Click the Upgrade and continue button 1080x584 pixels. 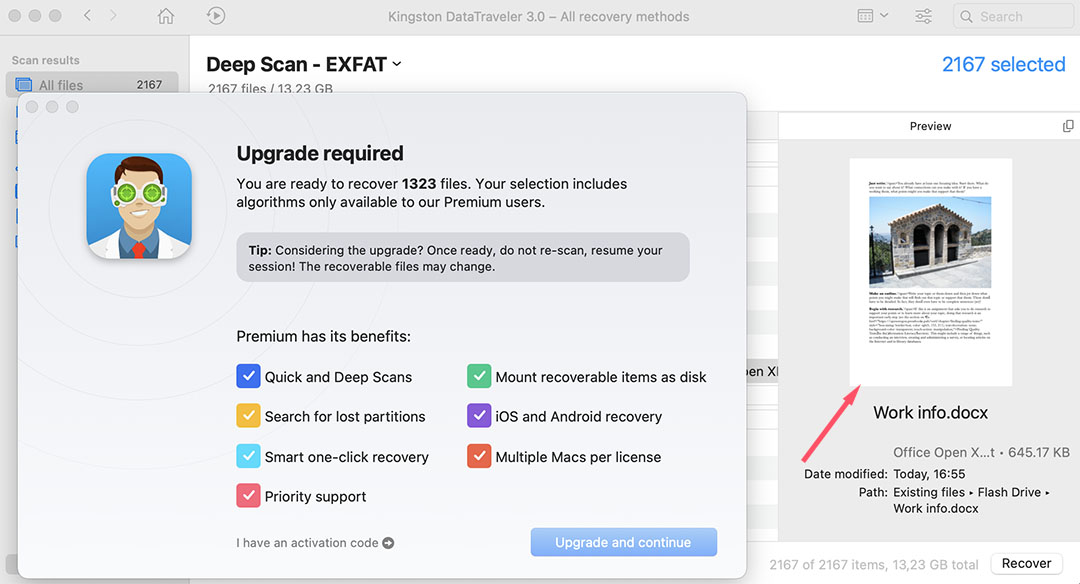click(623, 541)
